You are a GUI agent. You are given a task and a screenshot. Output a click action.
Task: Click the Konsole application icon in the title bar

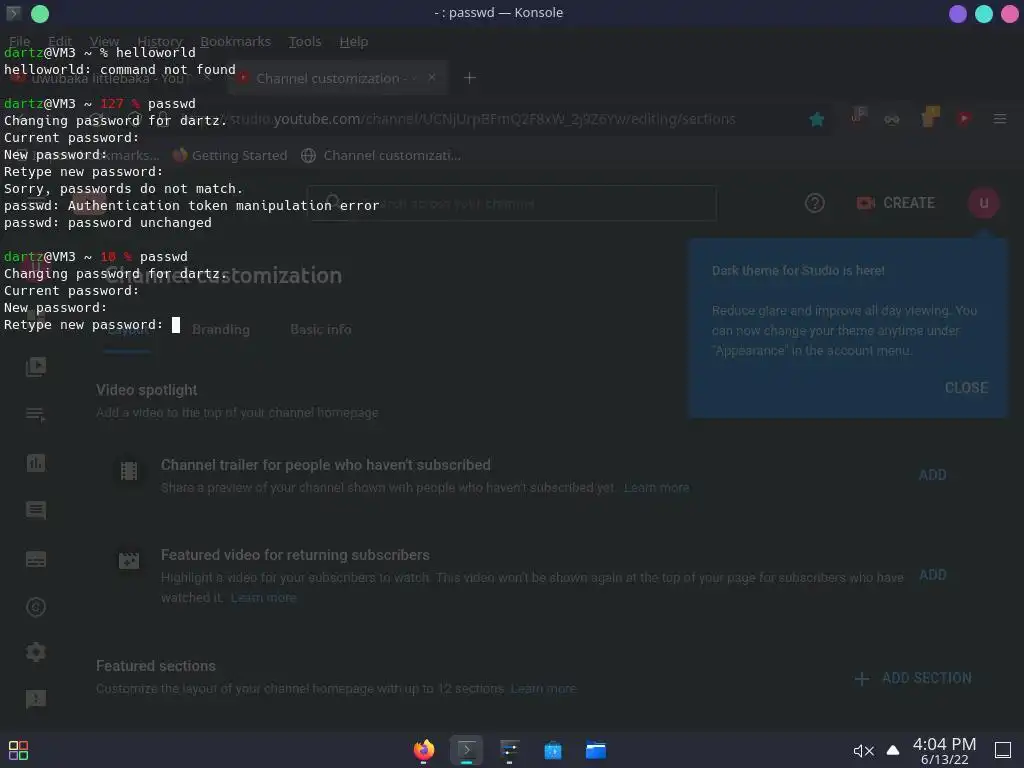[x=13, y=13]
